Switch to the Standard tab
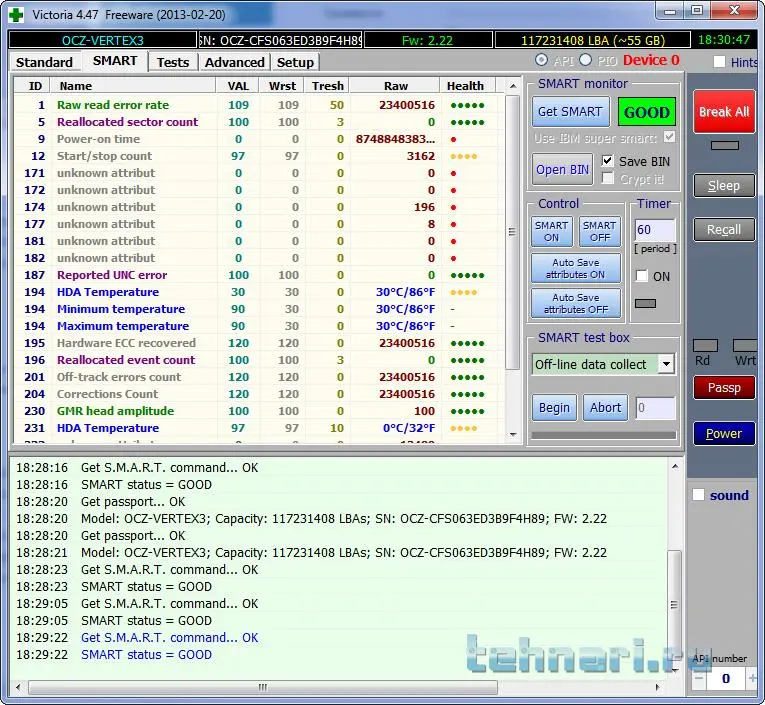This screenshot has height=705, width=765. (44, 62)
